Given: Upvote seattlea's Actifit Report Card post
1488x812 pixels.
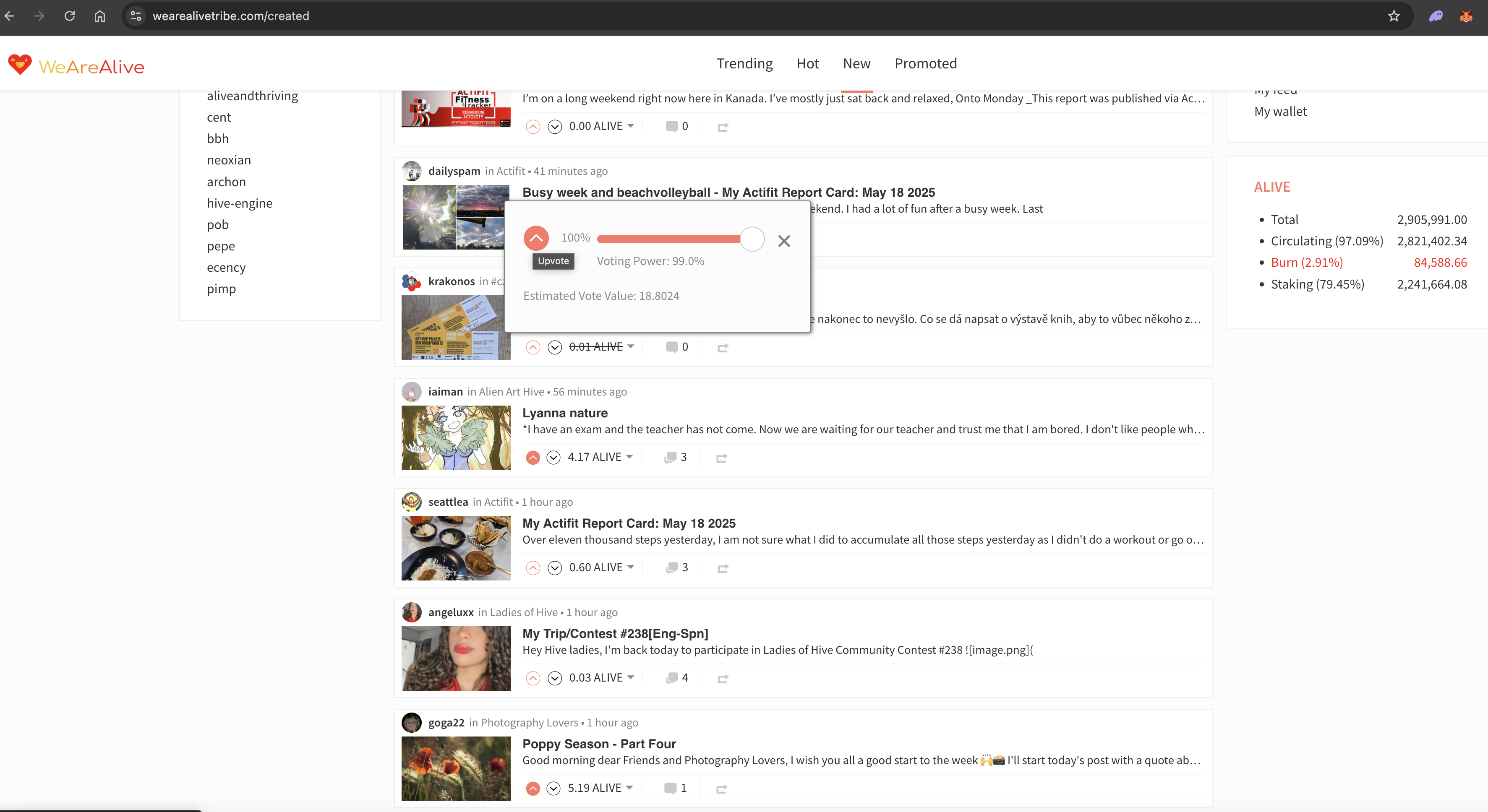Looking at the screenshot, I should 533,568.
